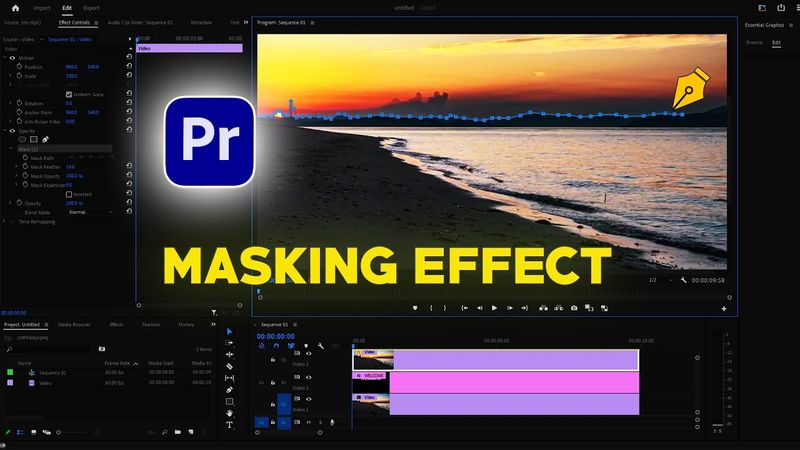Screen dimensions: 800x450
Task: Toggle Video 3 track output eye
Action: [309, 354]
